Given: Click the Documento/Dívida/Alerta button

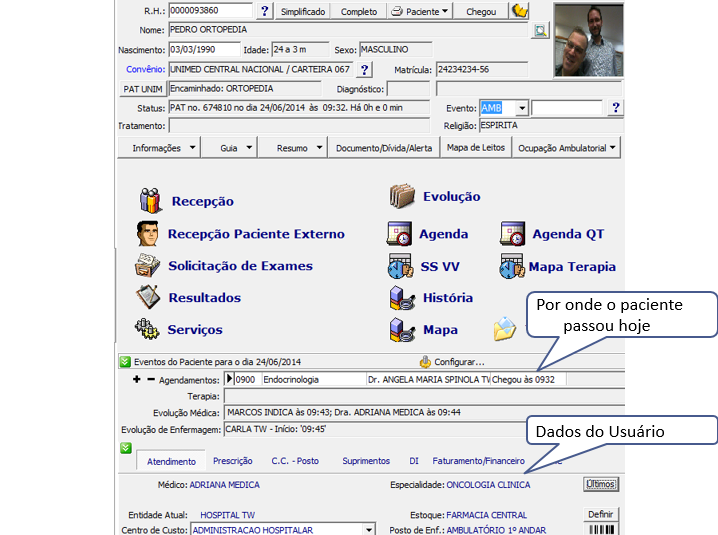Looking at the screenshot, I should (x=384, y=148).
